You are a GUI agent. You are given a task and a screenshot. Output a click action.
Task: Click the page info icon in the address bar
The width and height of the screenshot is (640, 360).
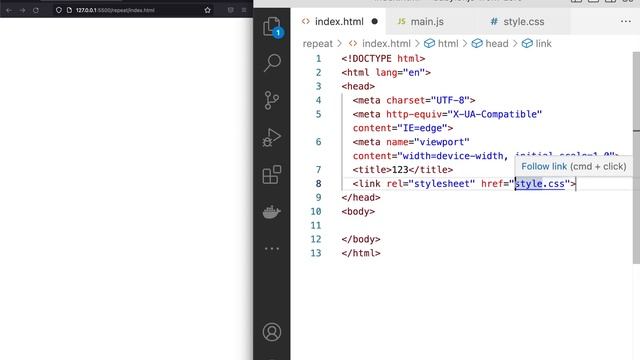point(69,10)
